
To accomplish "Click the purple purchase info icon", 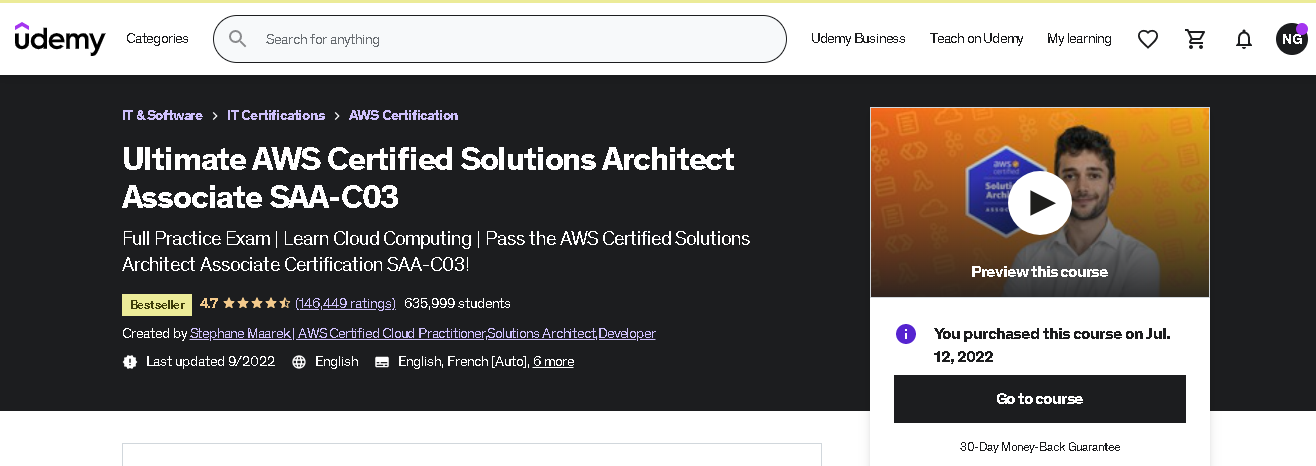I will (x=906, y=334).
